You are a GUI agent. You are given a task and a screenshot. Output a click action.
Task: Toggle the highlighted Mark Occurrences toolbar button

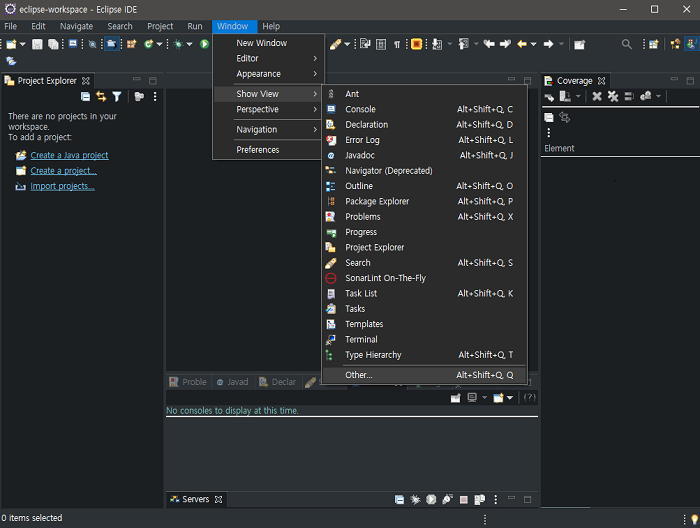(417, 44)
